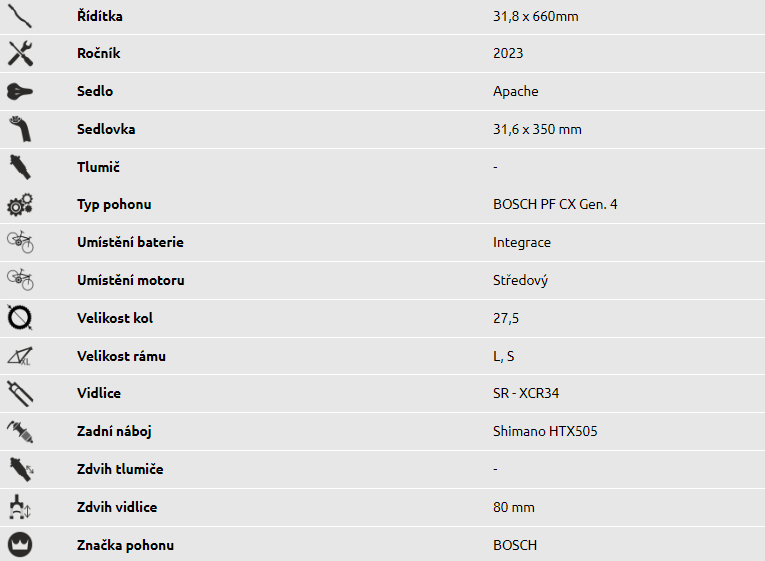Screen dimensions: 765x561
Task: Click the Apache saddle value
Action: click(x=516, y=91)
